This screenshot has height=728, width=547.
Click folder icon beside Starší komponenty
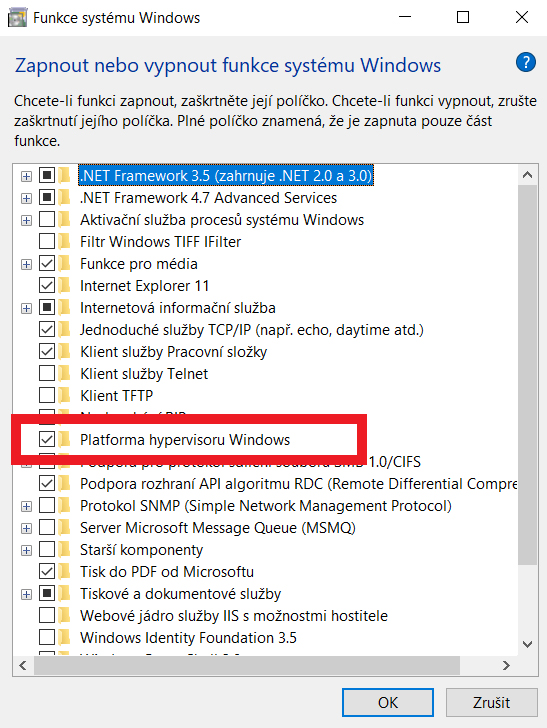[65, 550]
